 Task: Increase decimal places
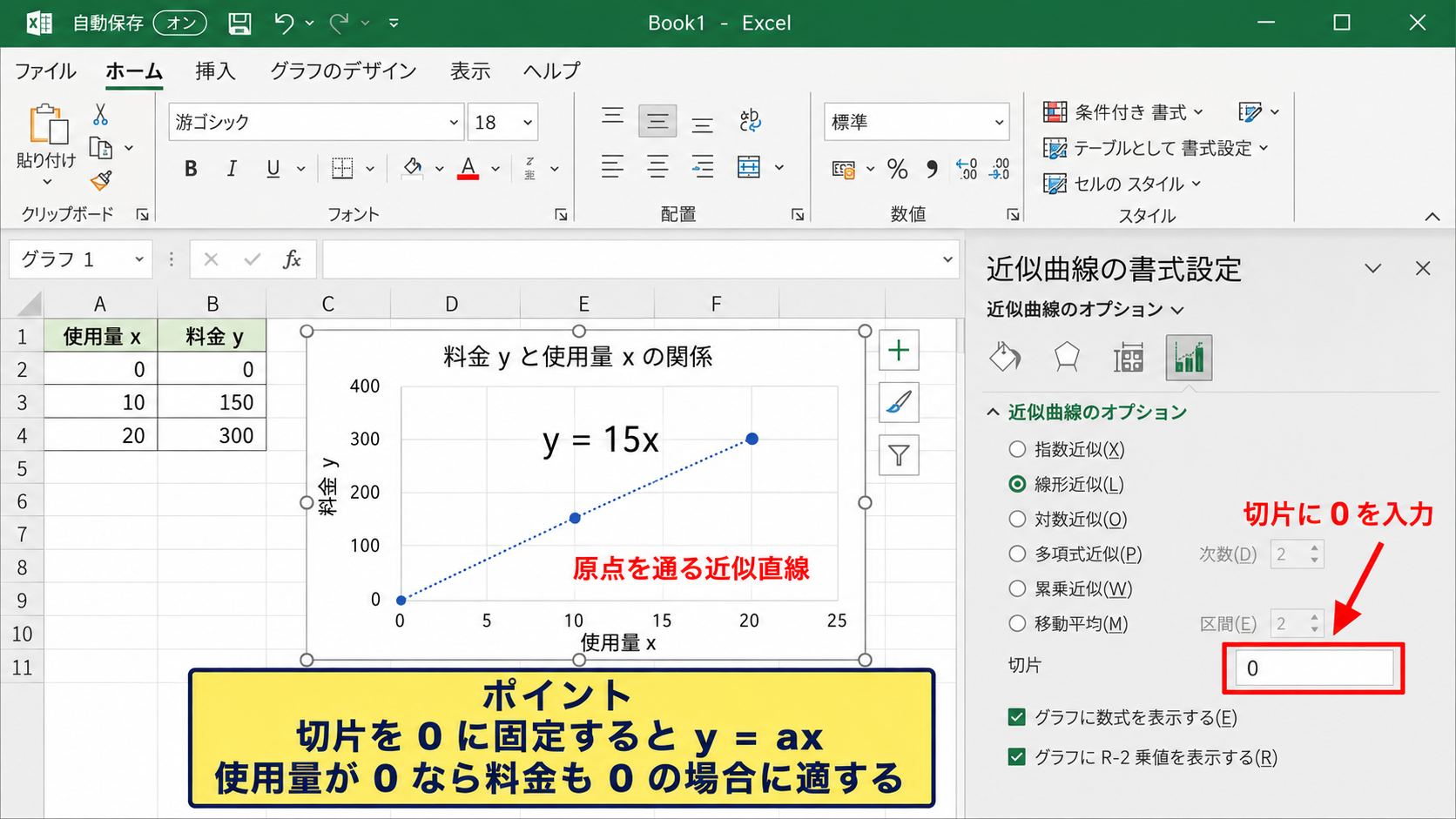[x=967, y=169]
